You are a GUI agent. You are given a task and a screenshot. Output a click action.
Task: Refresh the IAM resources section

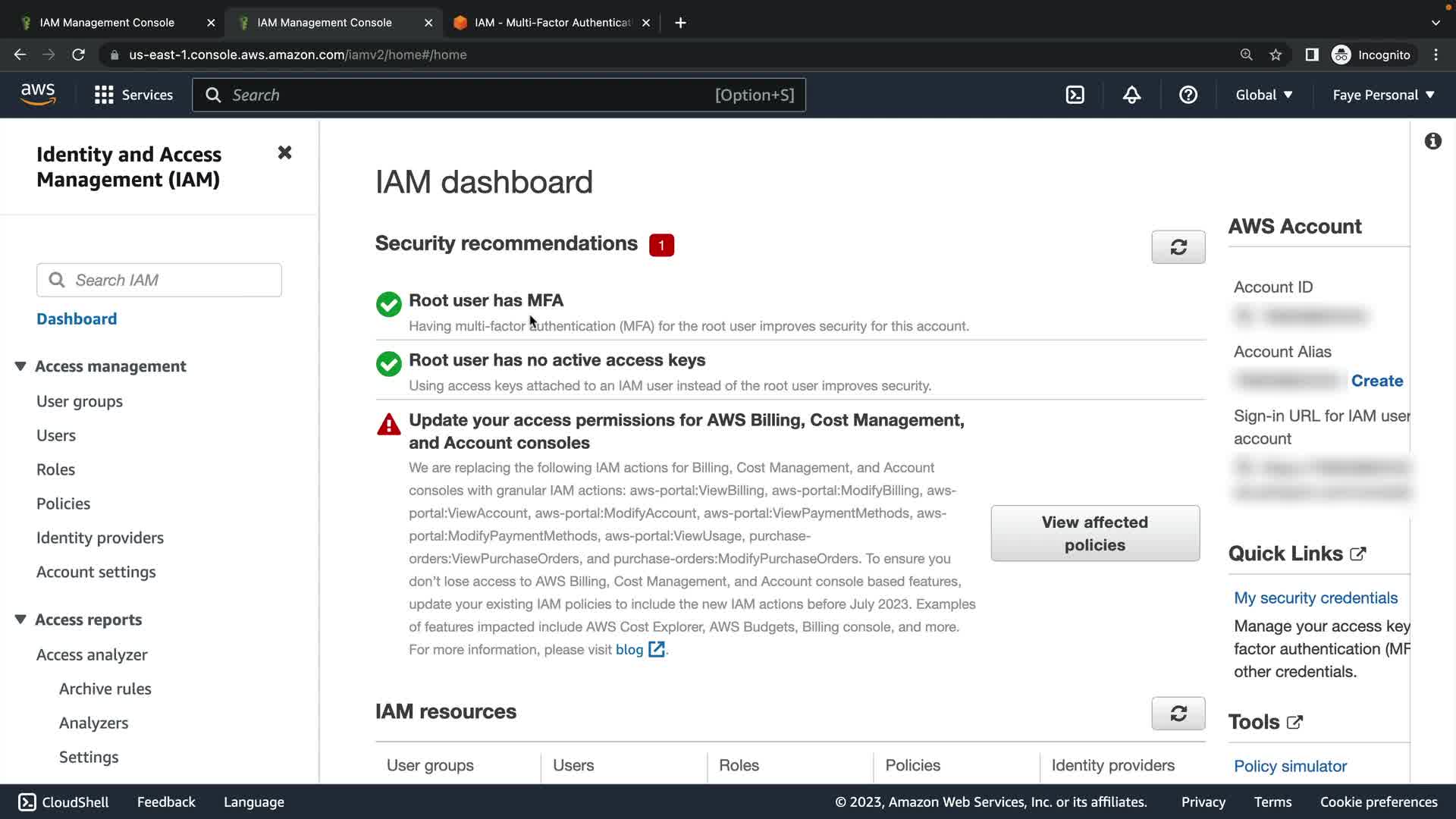click(x=1178, y=714)
